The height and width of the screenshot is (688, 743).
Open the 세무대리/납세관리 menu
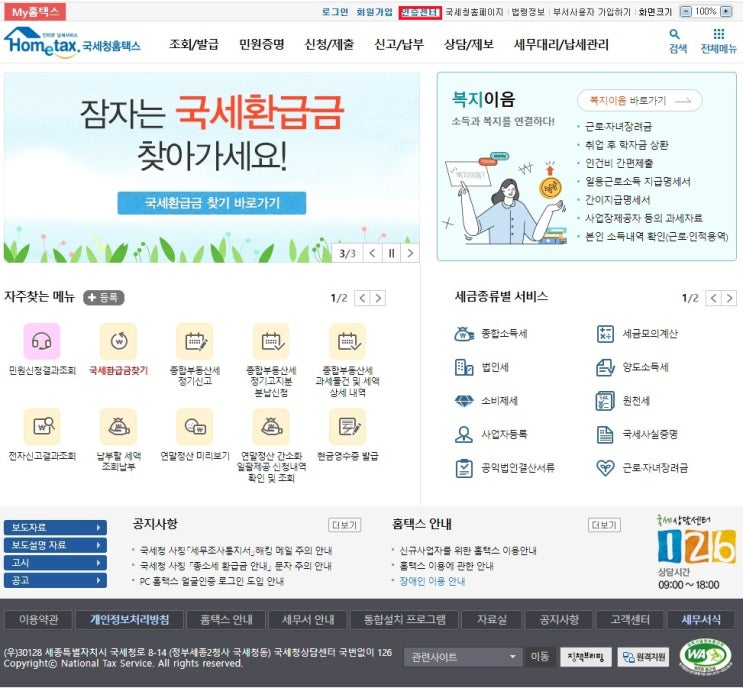(x=561, y=45)
